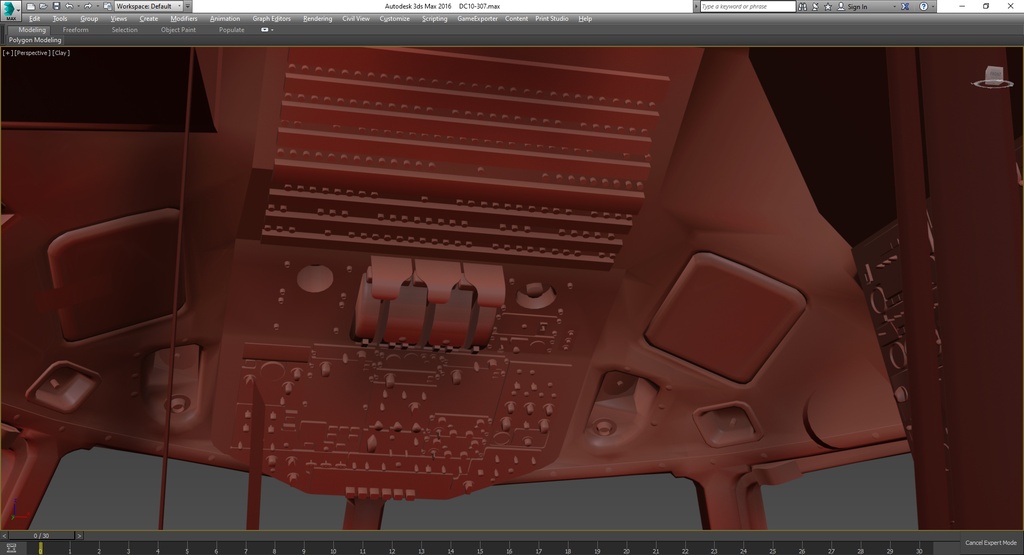Click the Undo arrow icon
Image resolution: width=1024 pixels, height=555 pixels.
(67, 6)
